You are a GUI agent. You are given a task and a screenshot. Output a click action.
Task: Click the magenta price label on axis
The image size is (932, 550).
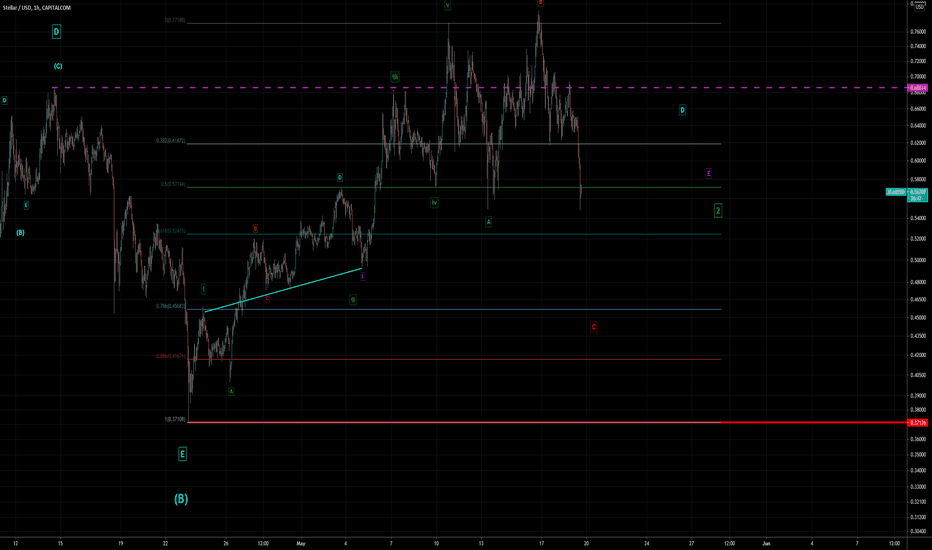click(x=917, y=88)
